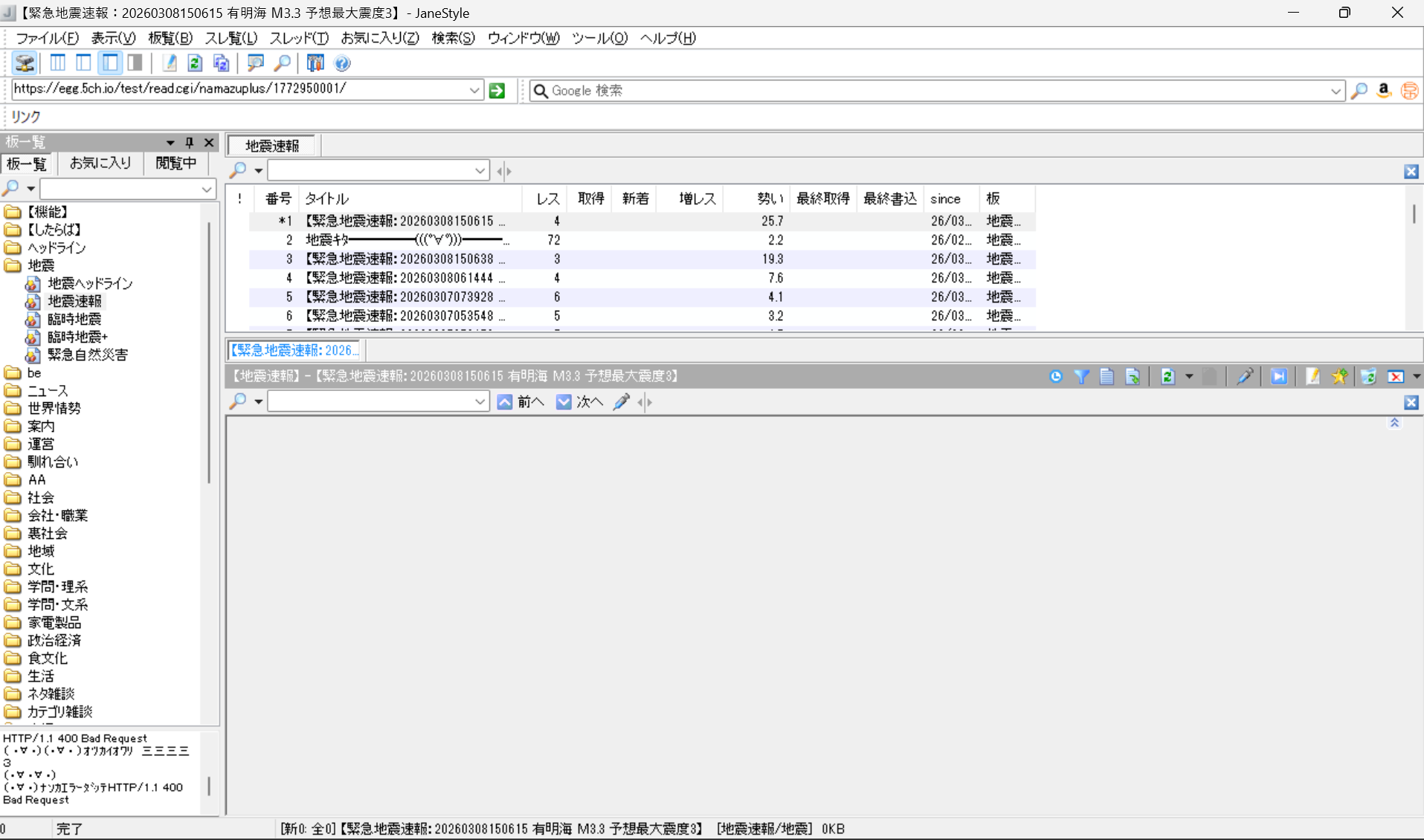Screen dimensions: 1424x840
Task: Click the blue jump-to-newest icon
Action: tap(1278, 377)
